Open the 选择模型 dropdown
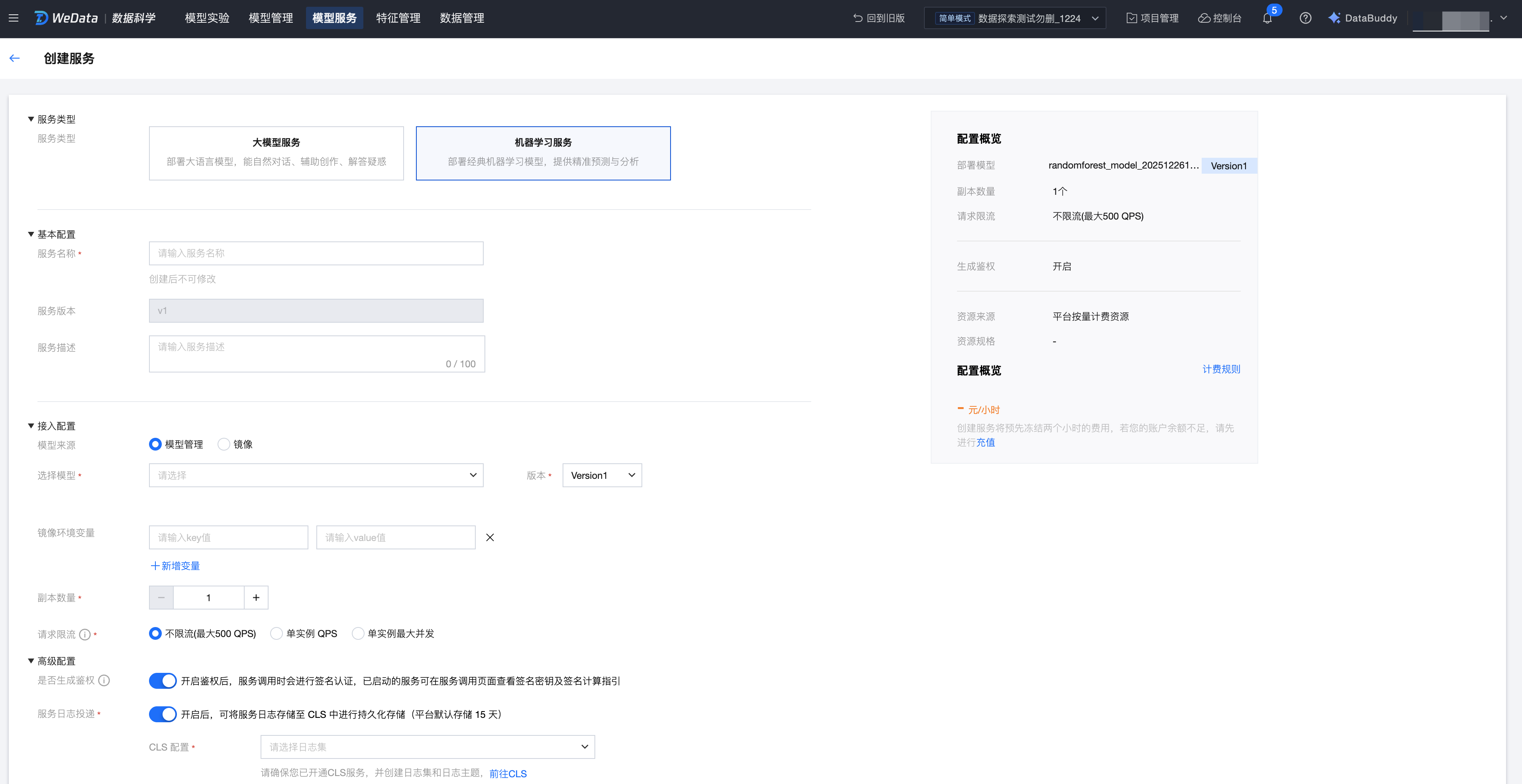The height and width of the screenshot is (784, 1522). [x=316, y=475]
